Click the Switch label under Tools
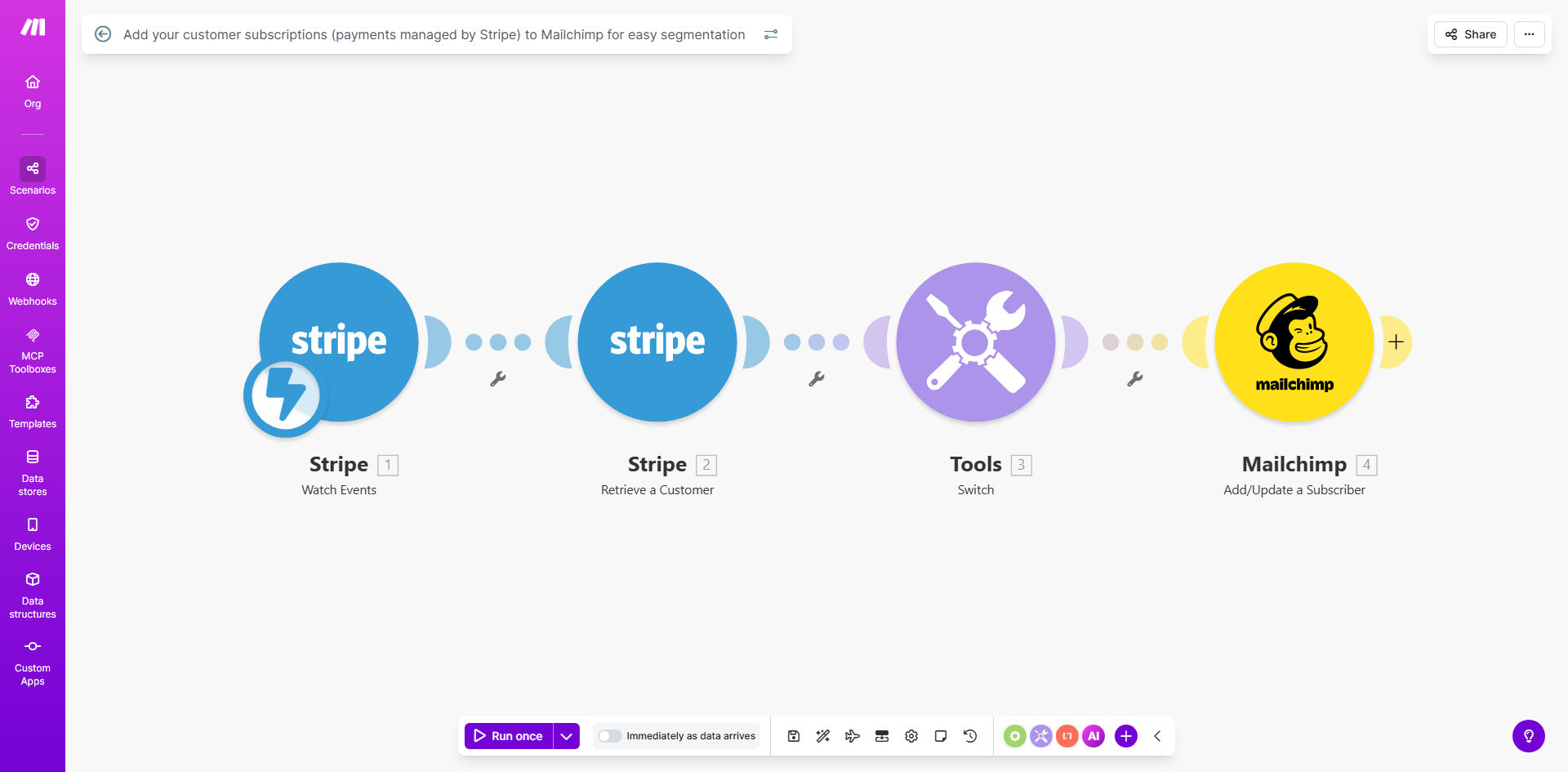This screenshot has width=1568, height=772. pos(976,490)
